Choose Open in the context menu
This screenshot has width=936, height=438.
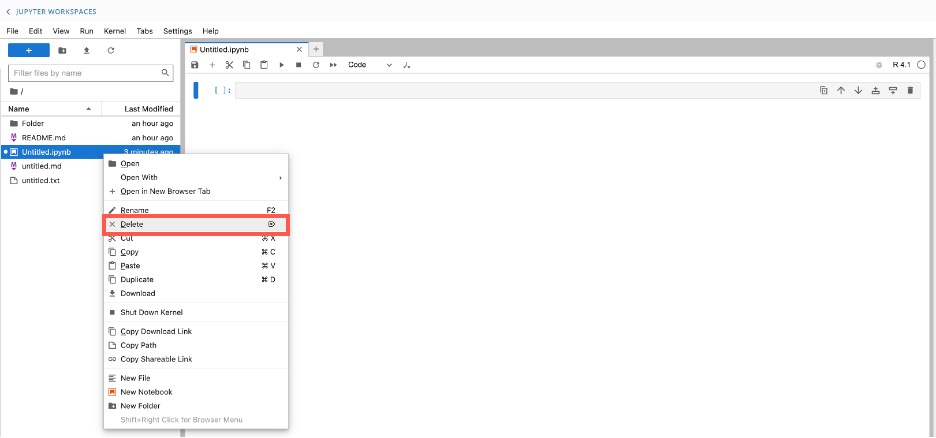point(196,164)
